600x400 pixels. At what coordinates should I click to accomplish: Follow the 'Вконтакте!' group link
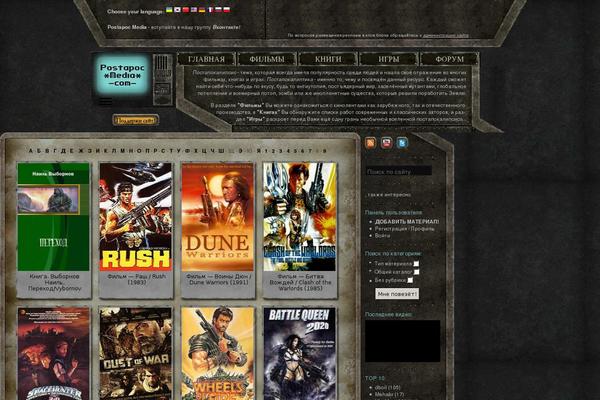pos(227,27)
